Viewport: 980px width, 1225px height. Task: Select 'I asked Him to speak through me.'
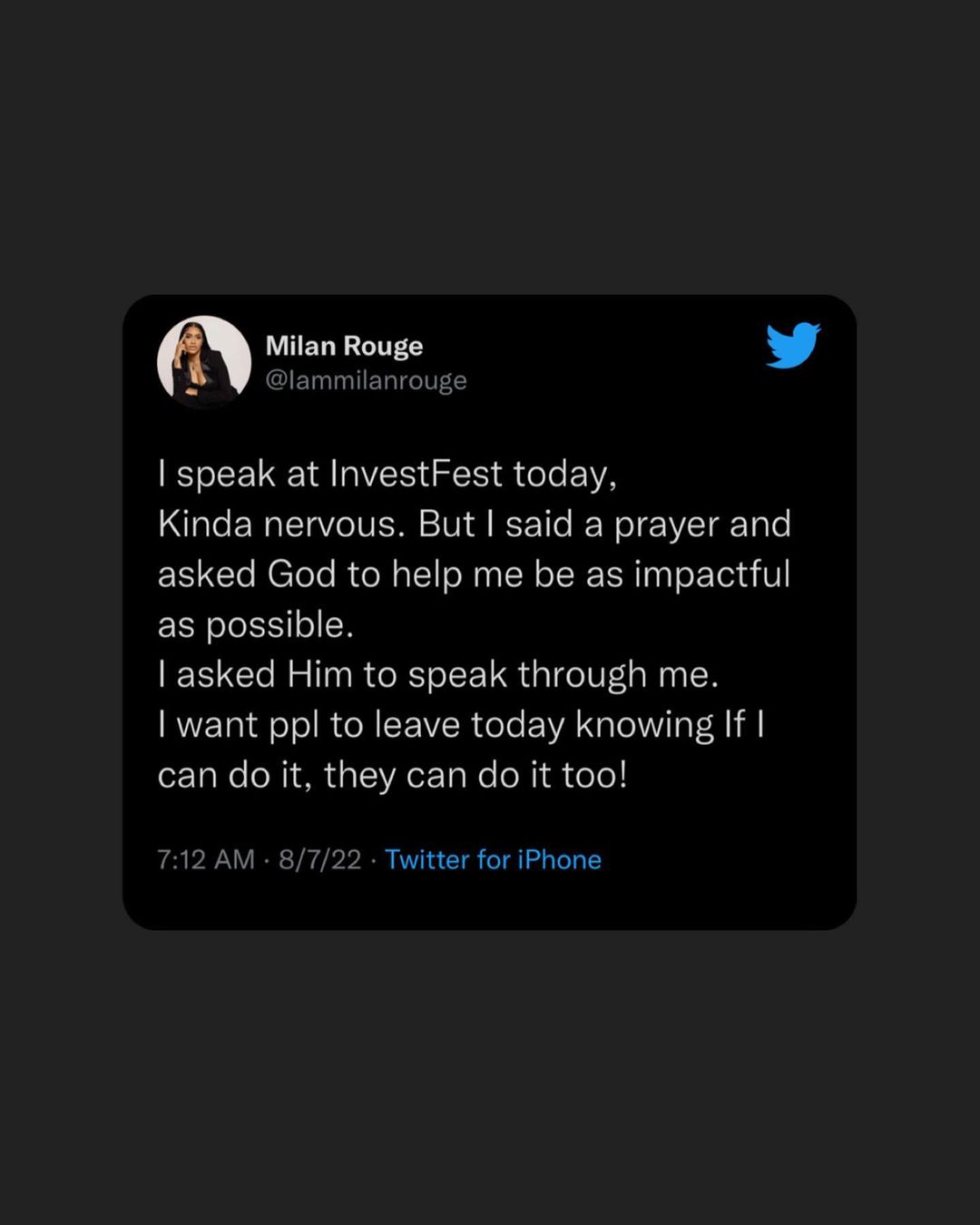(x=437, y=675)
